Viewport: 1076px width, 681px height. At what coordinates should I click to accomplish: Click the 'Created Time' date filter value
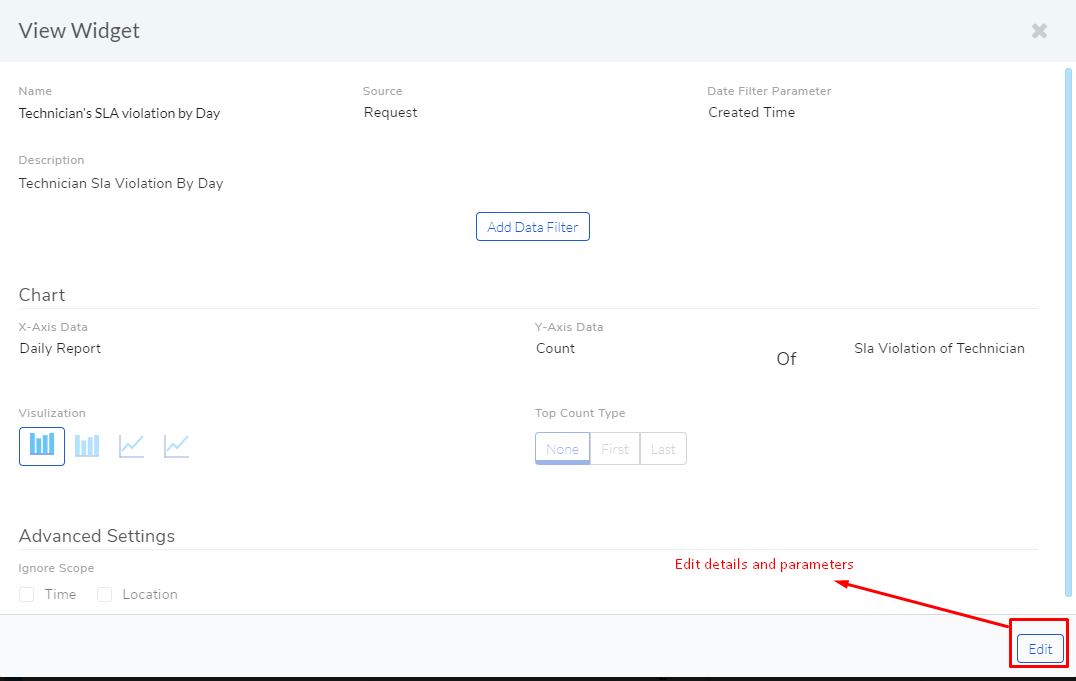pyautogui.click(x=751, y=113)
